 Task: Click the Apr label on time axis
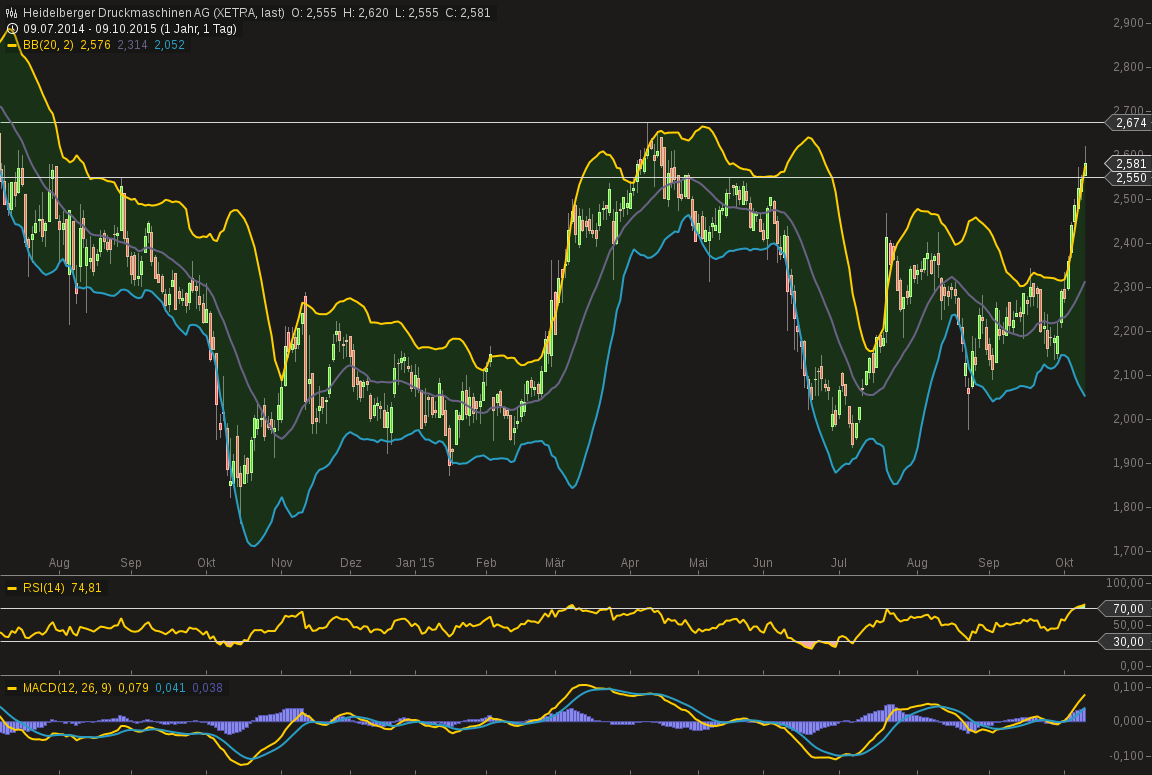(630, 563)
